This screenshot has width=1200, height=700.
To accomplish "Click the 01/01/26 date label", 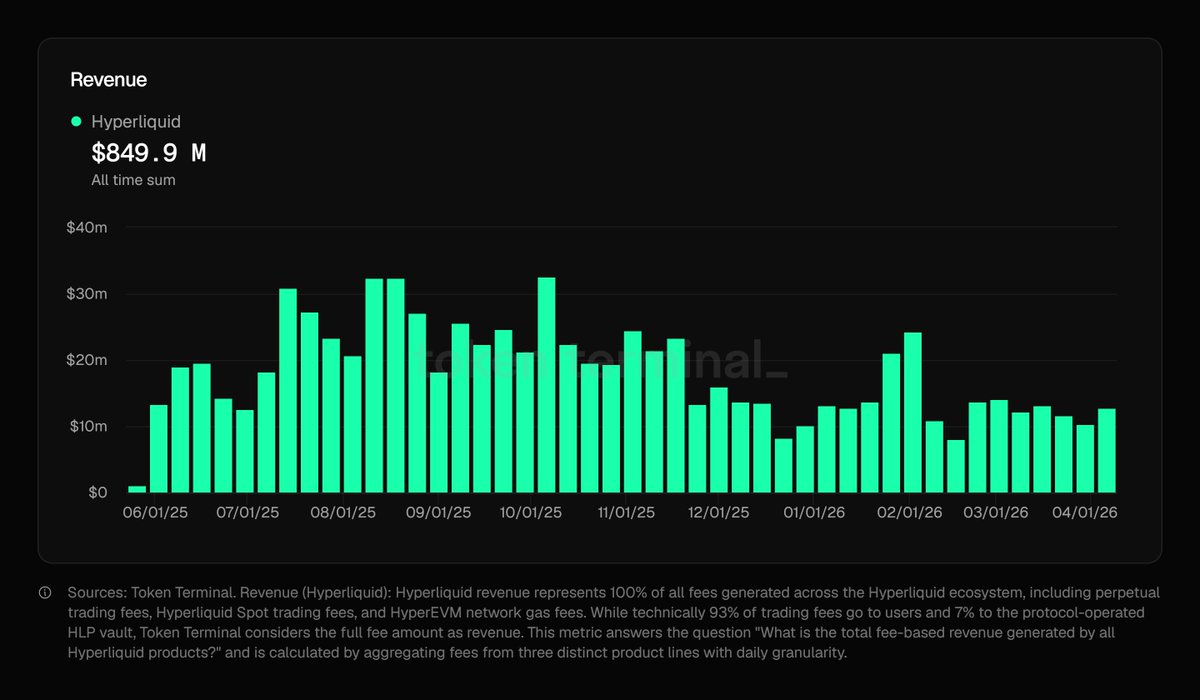I will tap(814, 512).
